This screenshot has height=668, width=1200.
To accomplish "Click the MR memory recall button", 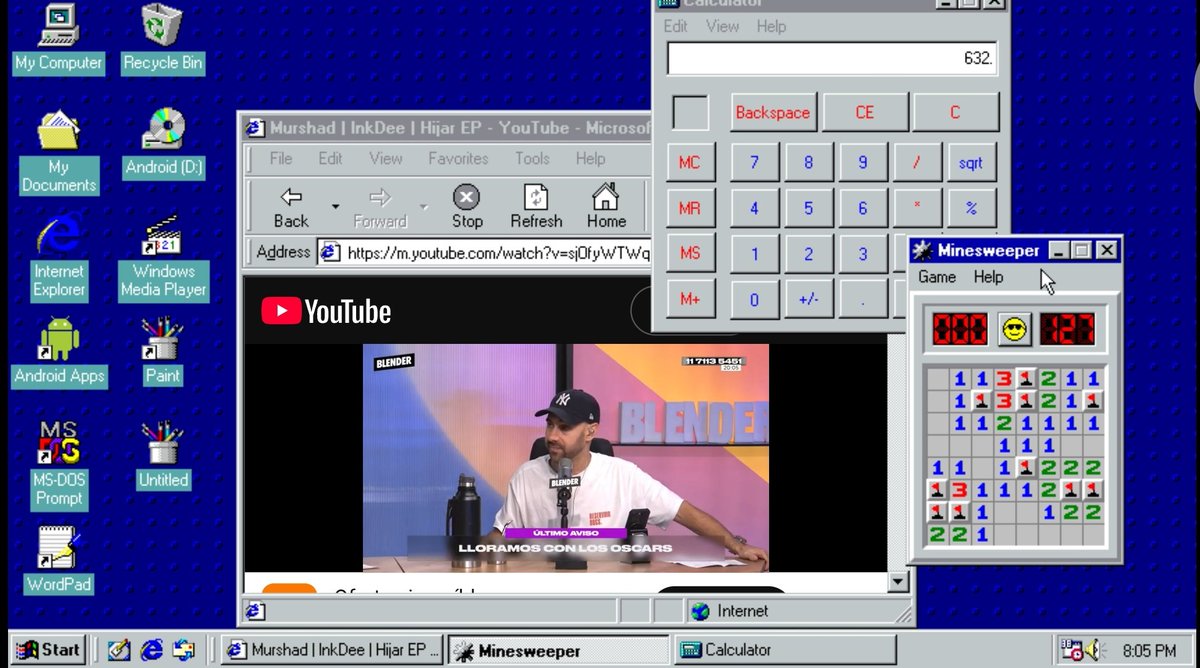I will pos(690,209).
